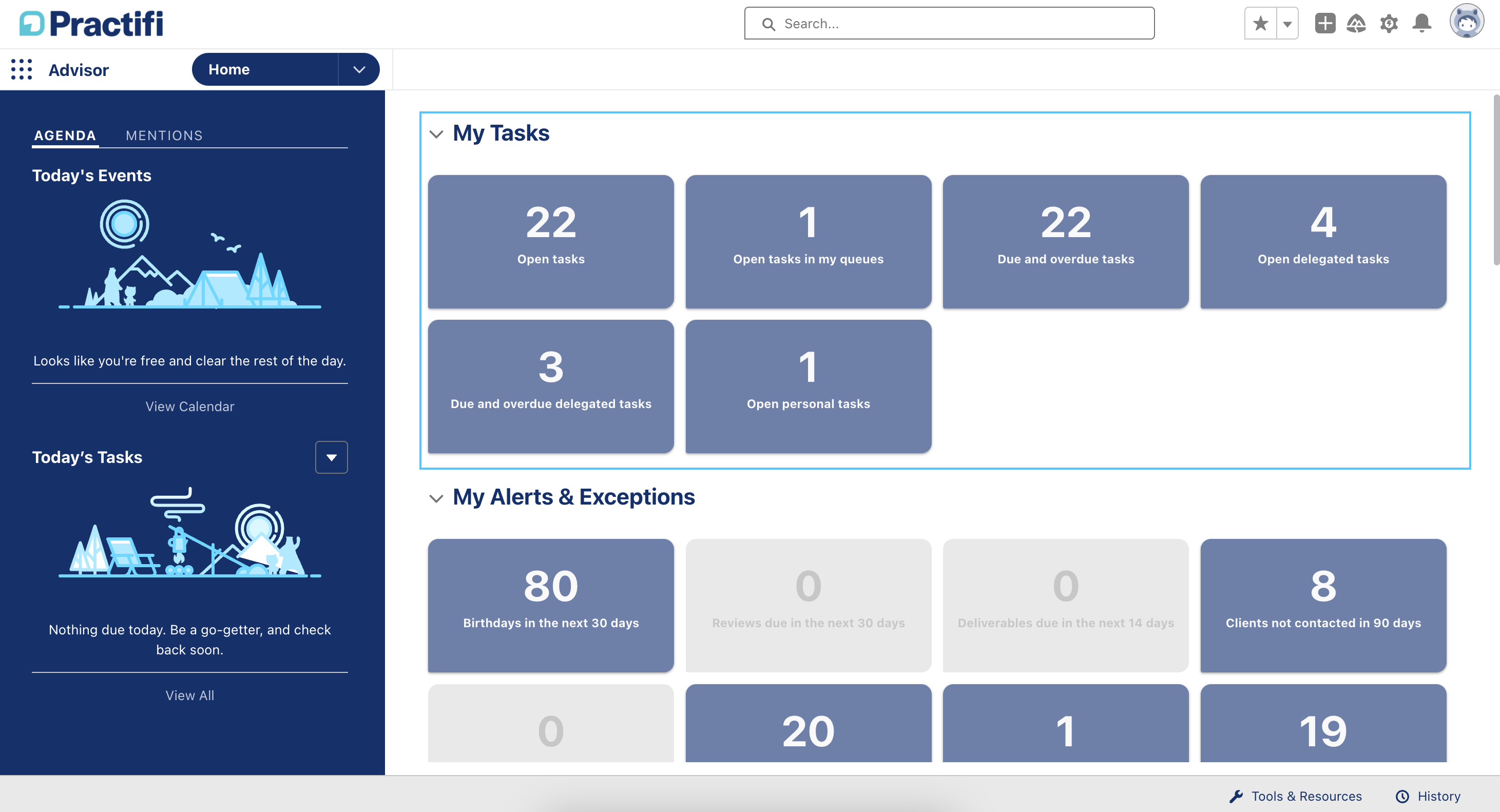Switch to the Mentions tab
1500x812 pixels.
(164, 135)
